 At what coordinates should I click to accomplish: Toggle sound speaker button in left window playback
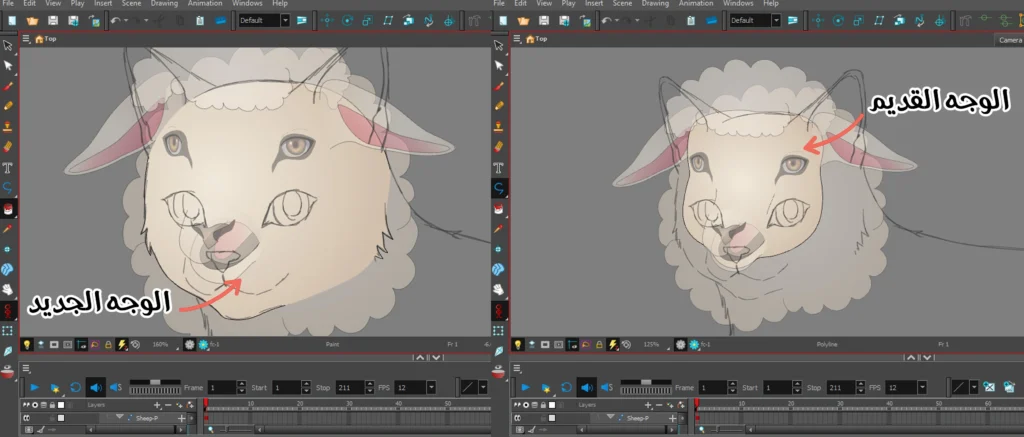click(95, 387)
